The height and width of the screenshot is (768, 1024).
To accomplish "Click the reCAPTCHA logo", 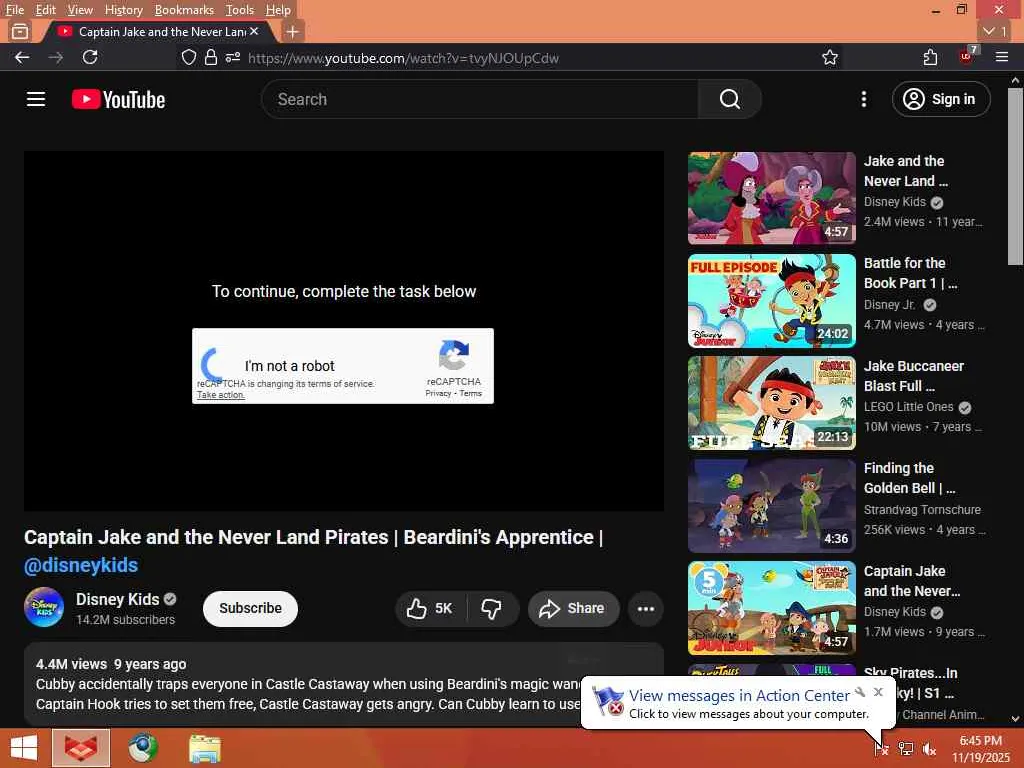I will tap(454, 356).
